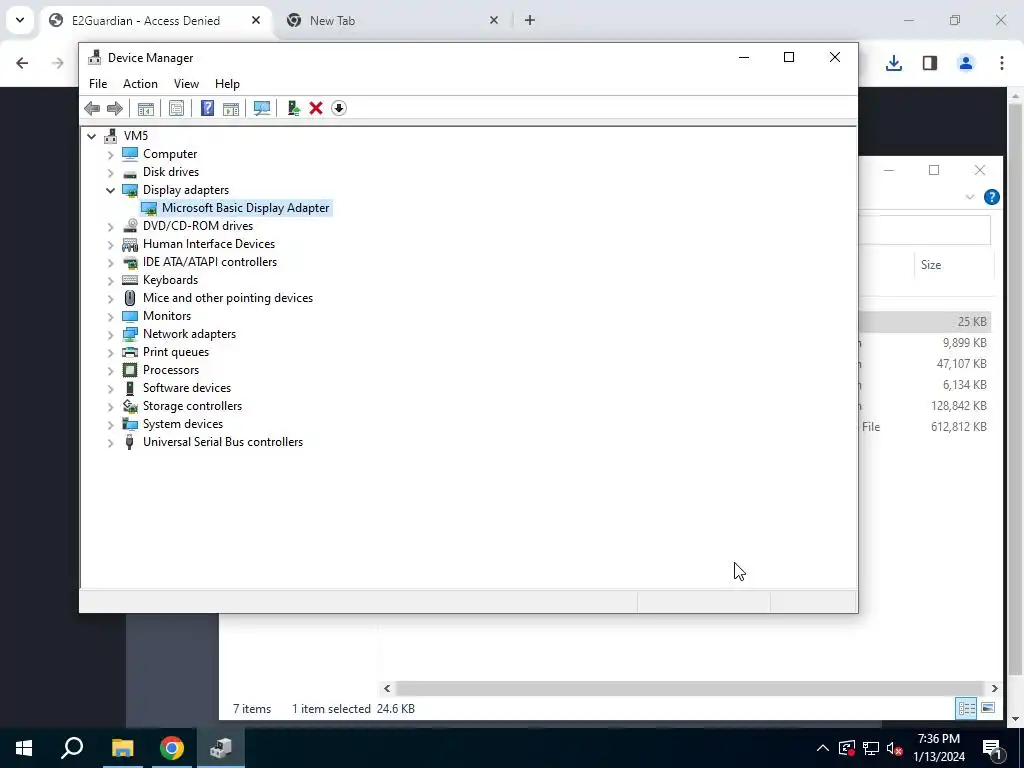Expand the Human Interface Devices node
This screenshot has width=1024, height=768.
coord(110,245)
